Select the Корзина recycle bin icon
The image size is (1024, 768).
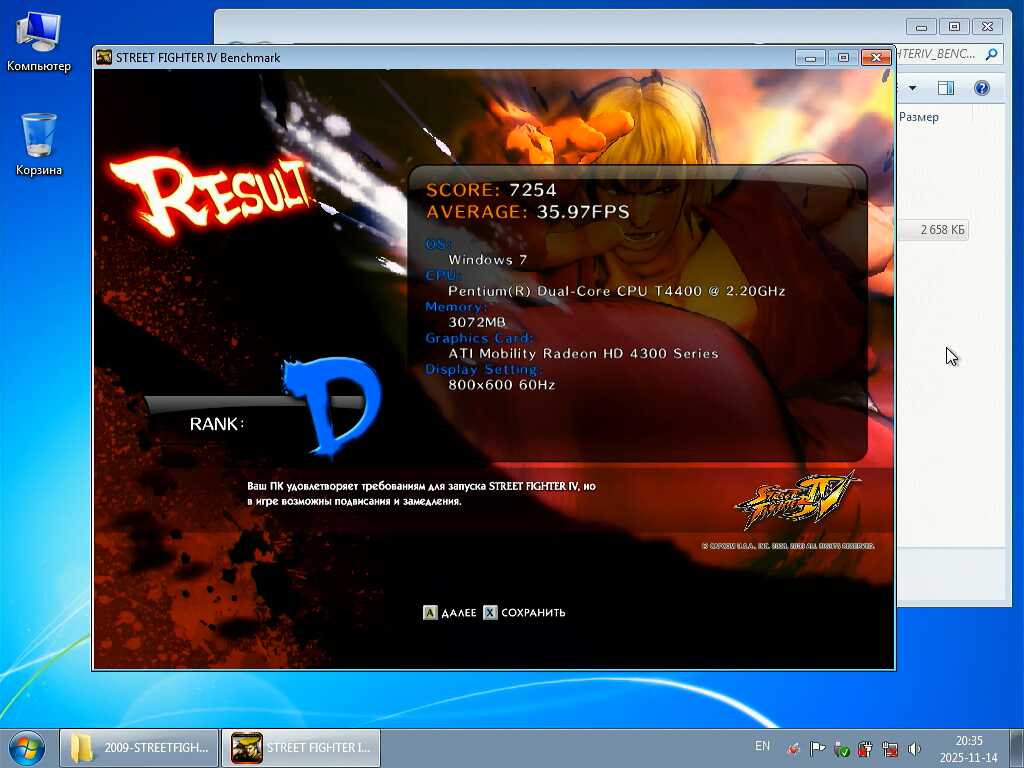39,144
